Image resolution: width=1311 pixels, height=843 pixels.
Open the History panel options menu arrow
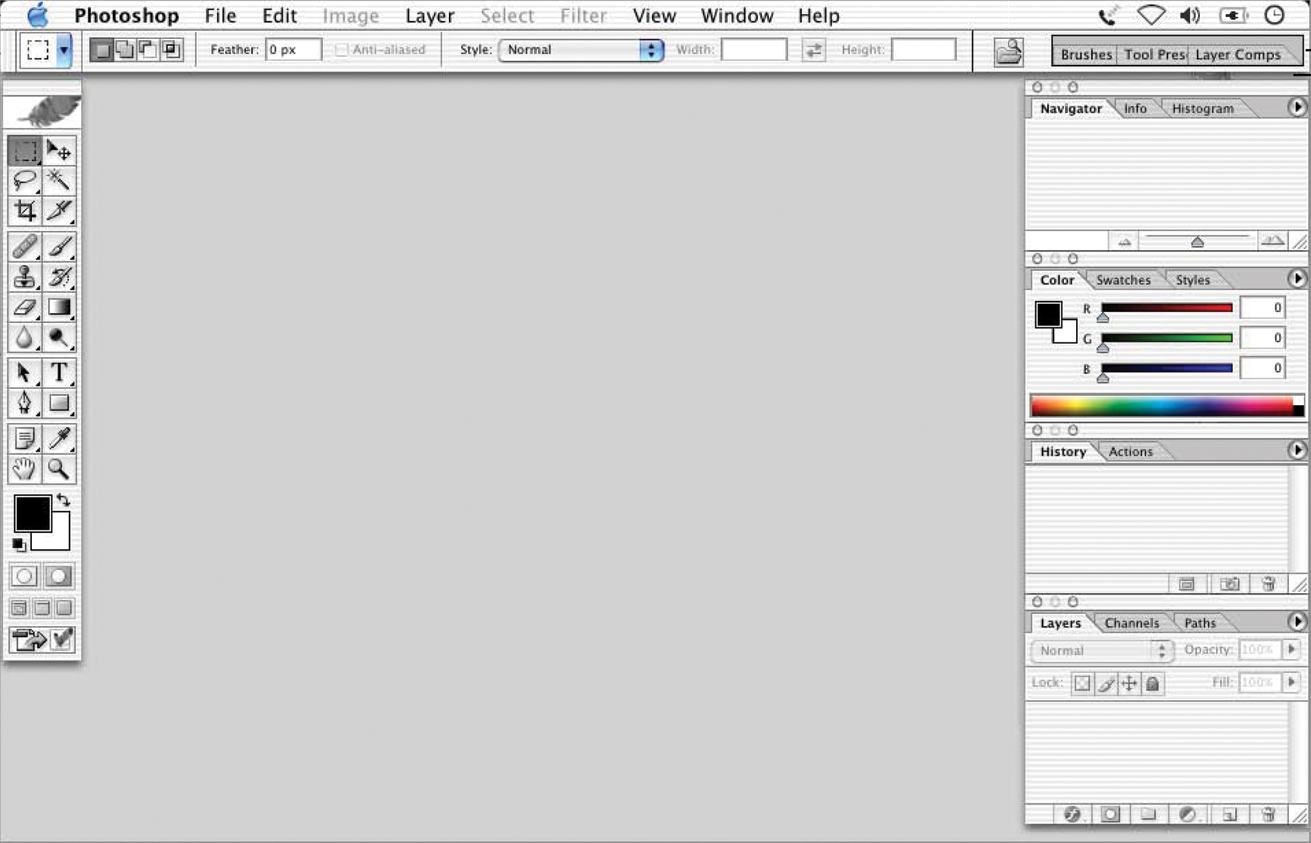coord(1297,451)
